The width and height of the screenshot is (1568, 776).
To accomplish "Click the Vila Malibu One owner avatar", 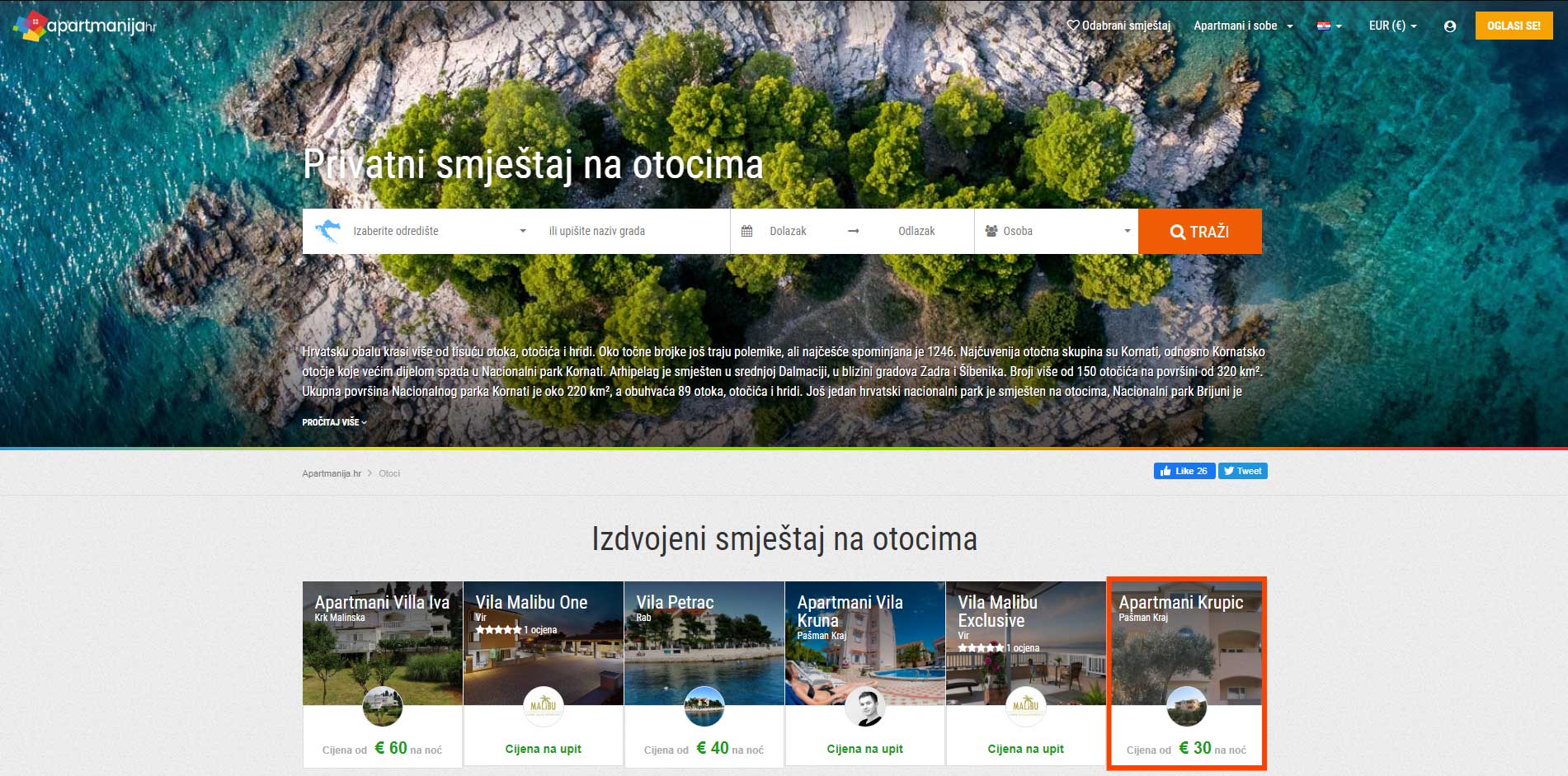I will pyautogui.click(x=543, y=706).
